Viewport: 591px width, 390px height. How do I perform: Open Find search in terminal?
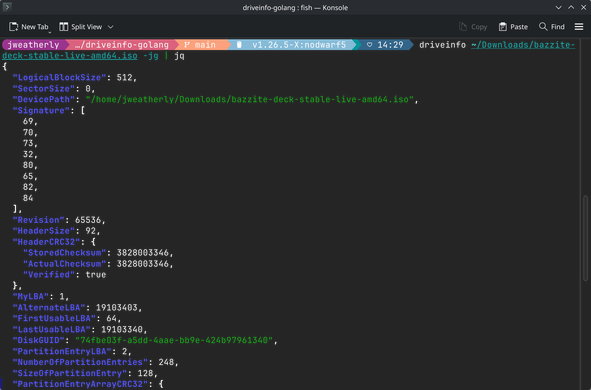[551, 27]
